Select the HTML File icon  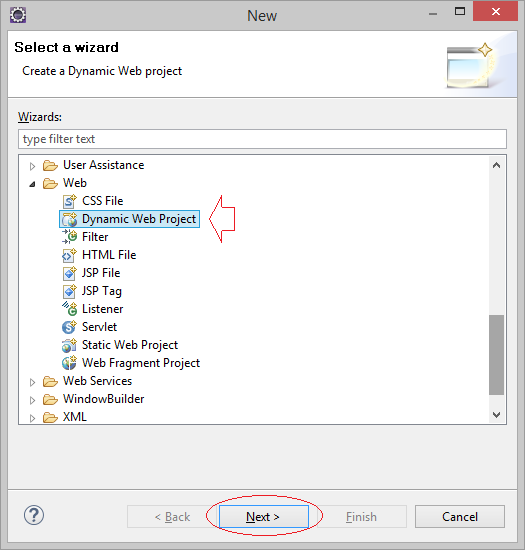point(69,255)
